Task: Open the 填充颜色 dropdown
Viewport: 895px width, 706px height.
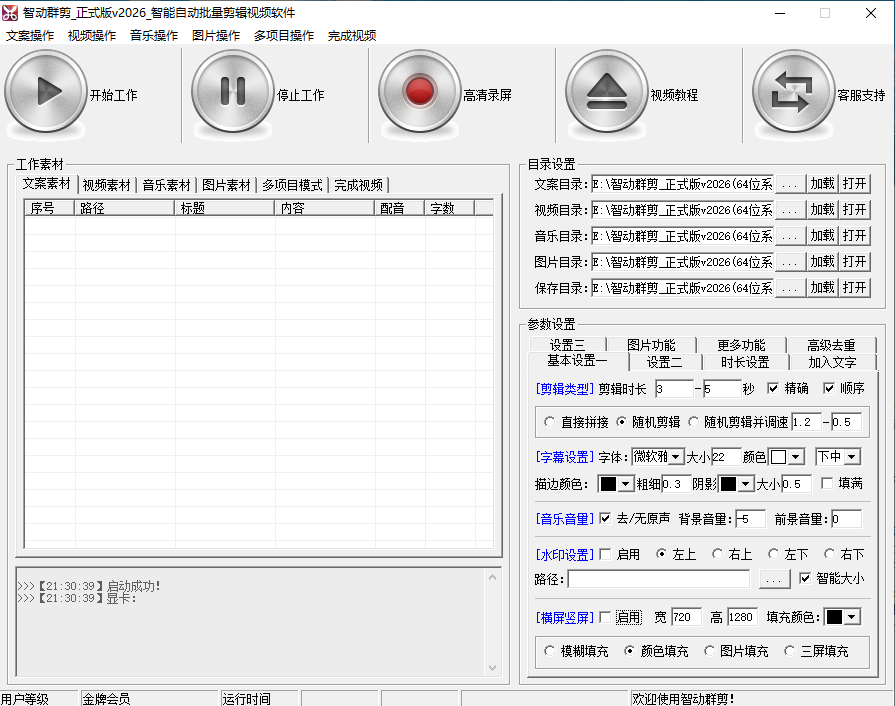Action: point(843,616)
